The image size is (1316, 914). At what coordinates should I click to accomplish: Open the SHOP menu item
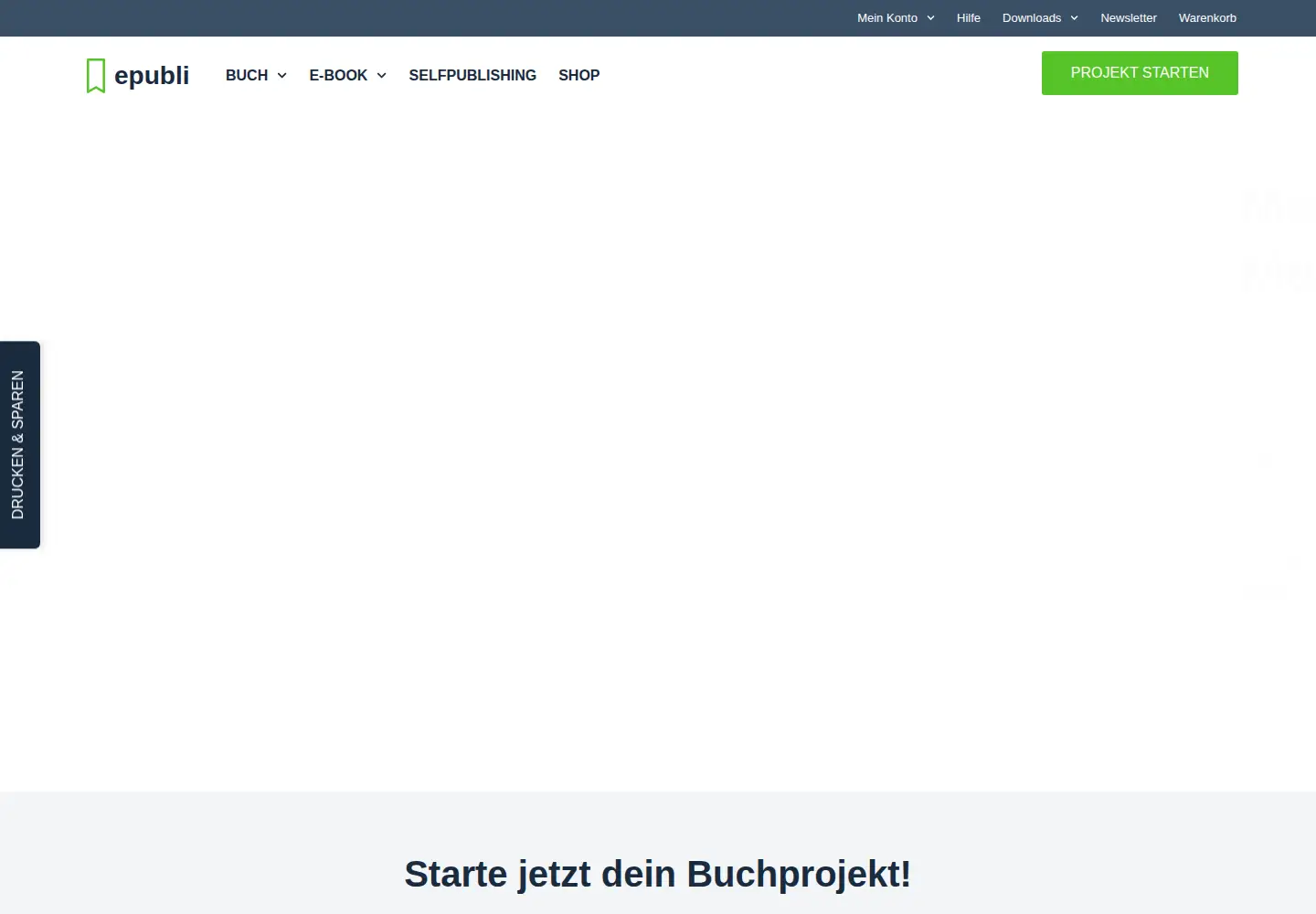tap(579, 75)
